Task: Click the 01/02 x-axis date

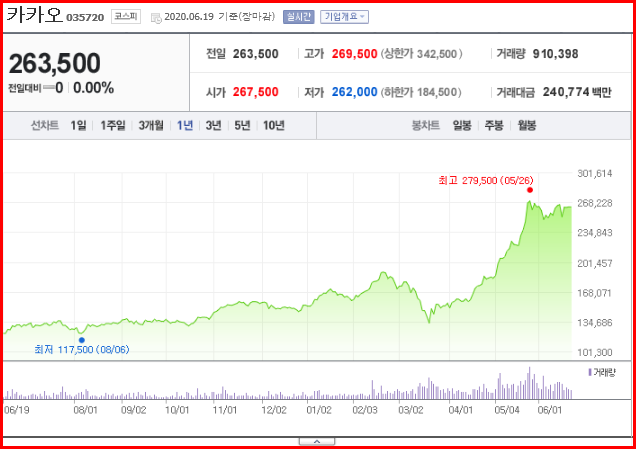Action: point(319,410)
